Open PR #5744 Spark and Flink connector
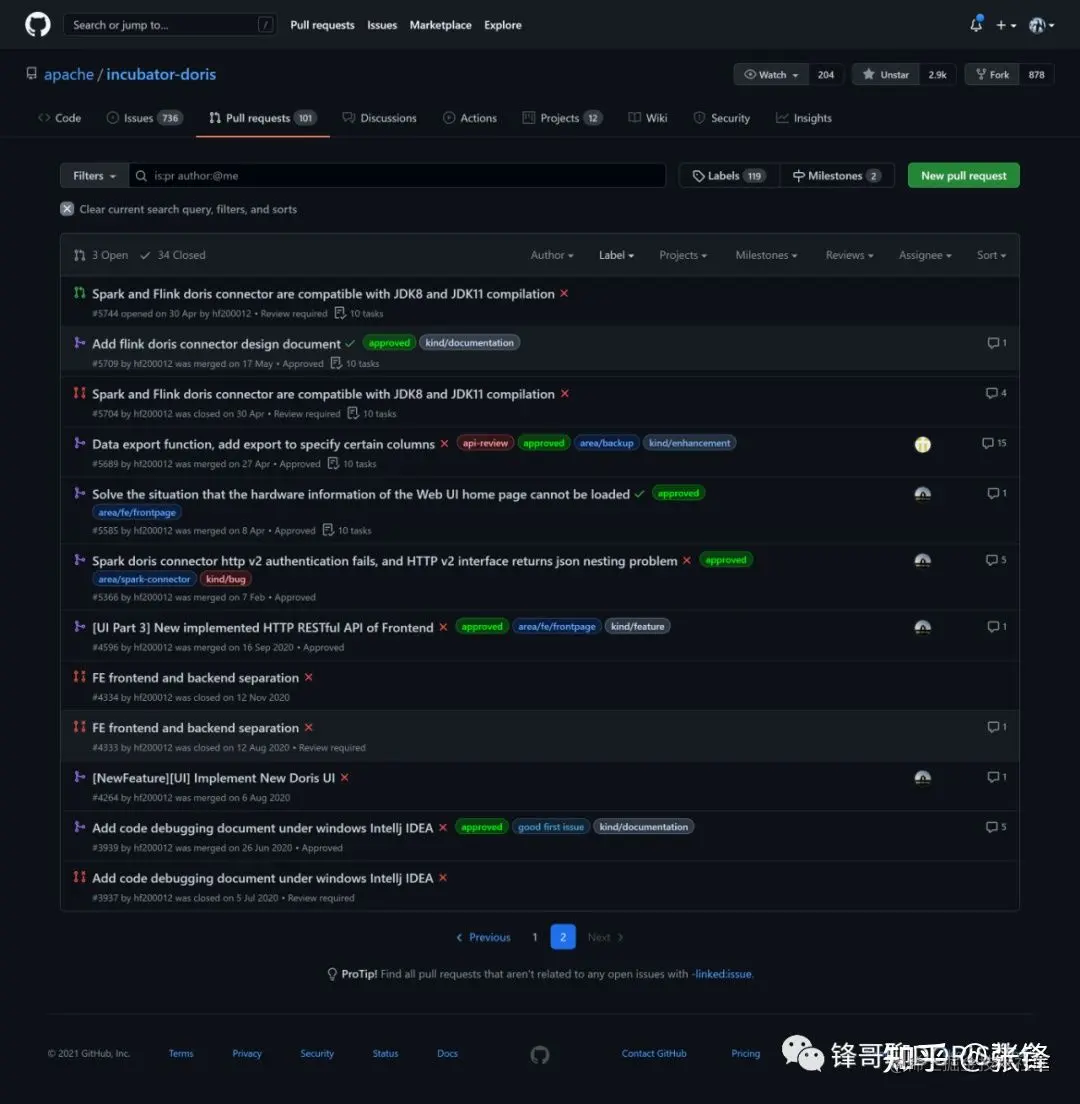1080x1104 pixels. point(323,294)
